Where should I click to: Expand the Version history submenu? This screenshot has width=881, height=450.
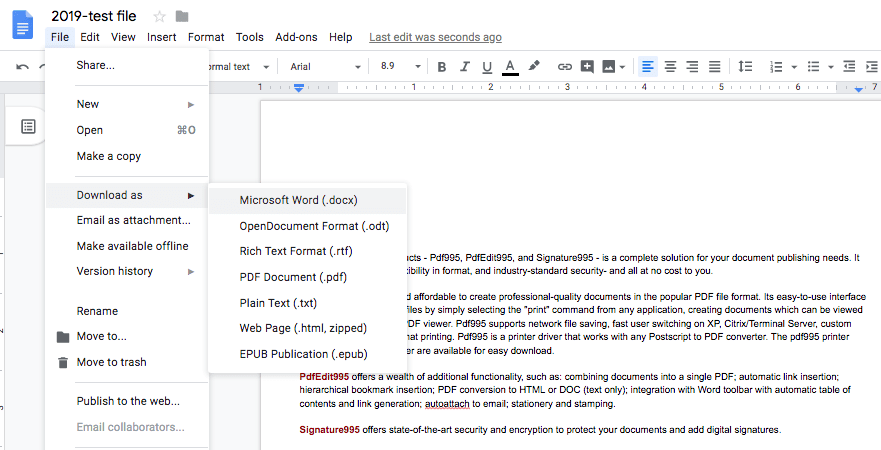click(x=127, y=271)
